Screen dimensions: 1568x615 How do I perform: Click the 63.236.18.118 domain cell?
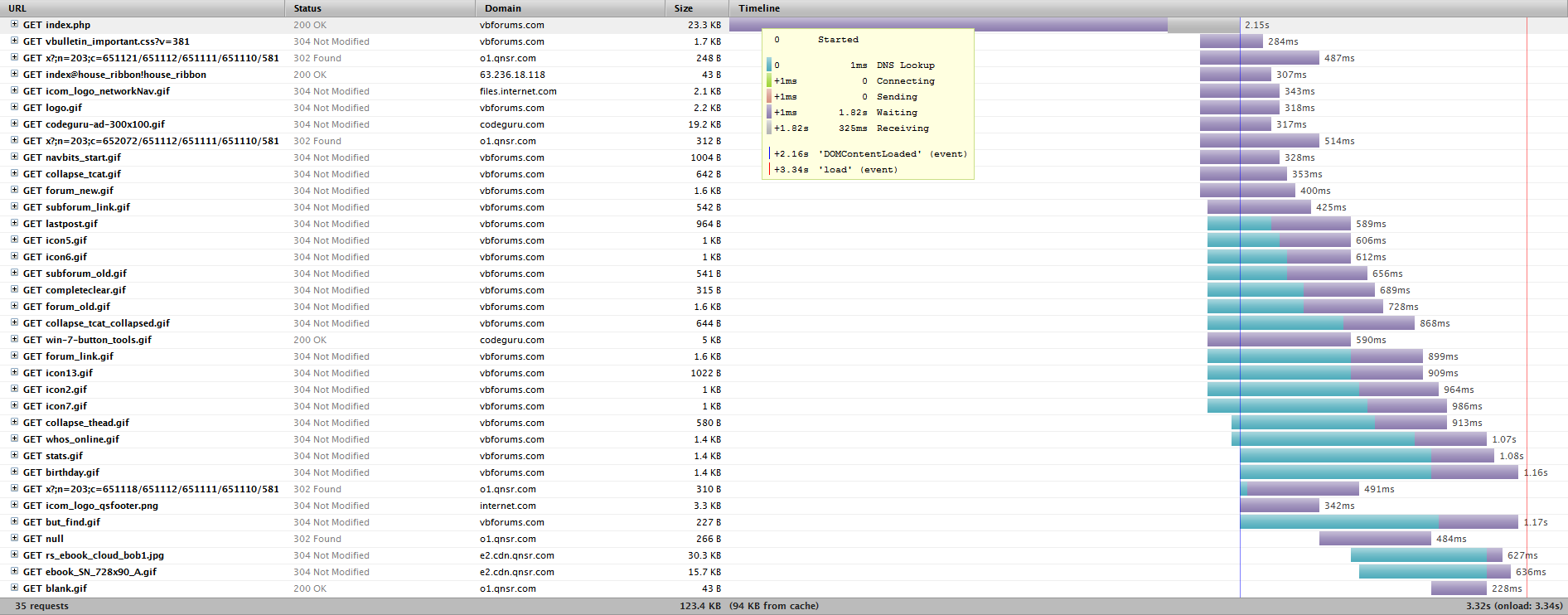512,75
